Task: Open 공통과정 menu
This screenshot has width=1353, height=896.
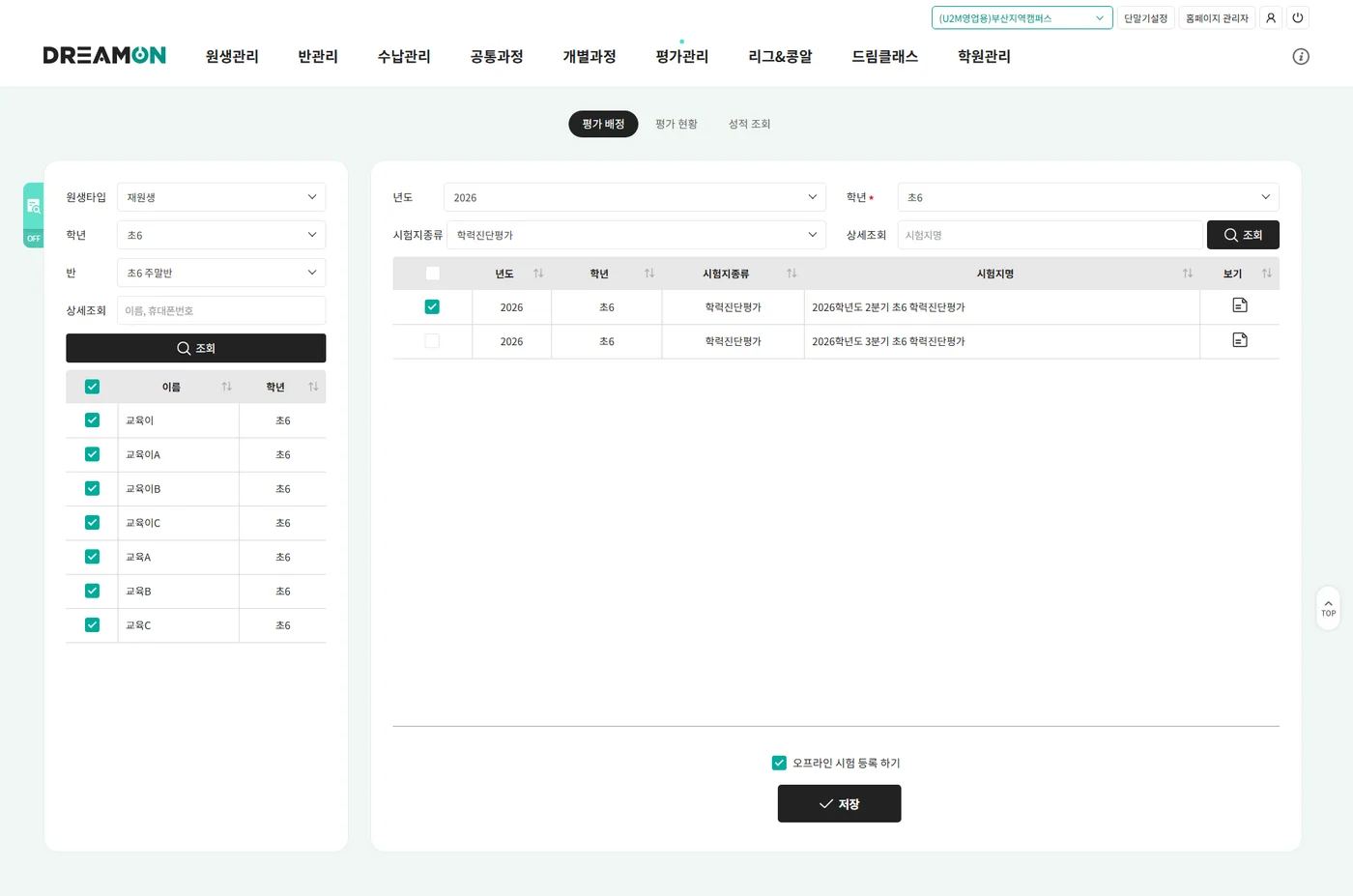Action: pyautogui.click(x=497, y=56)
